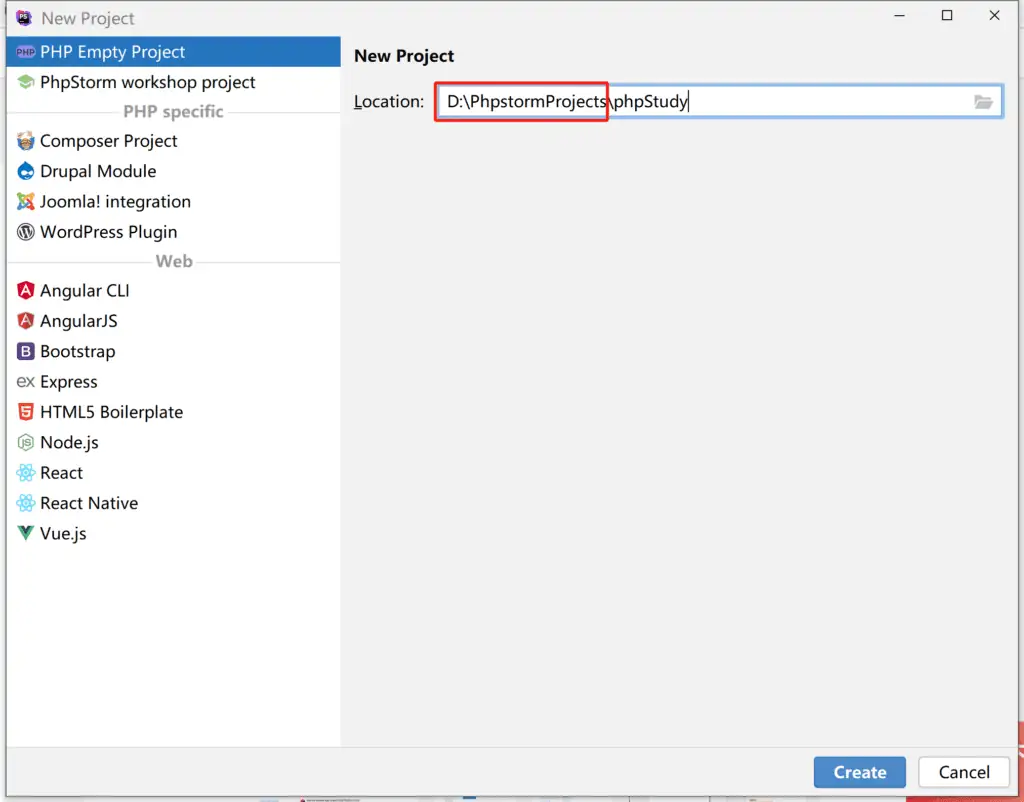Select the Drupal Module icon
This screenshot has width=1024, height=802.
point(25,171)
